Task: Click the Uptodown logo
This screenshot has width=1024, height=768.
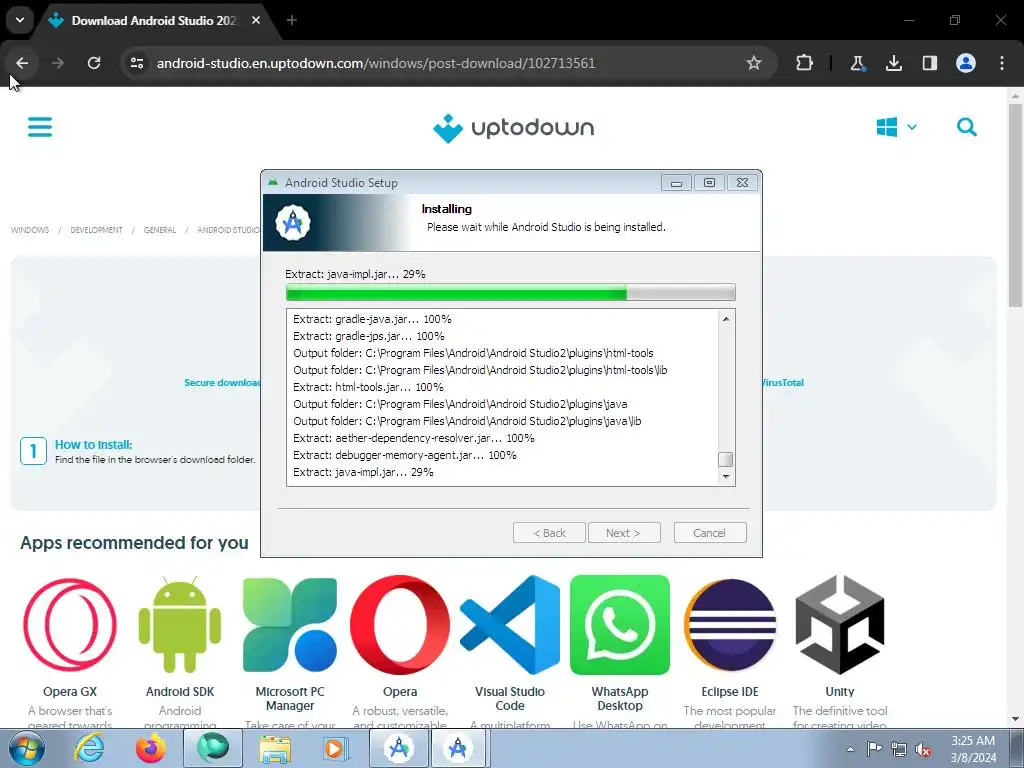Action: click(x=513, y=128)
